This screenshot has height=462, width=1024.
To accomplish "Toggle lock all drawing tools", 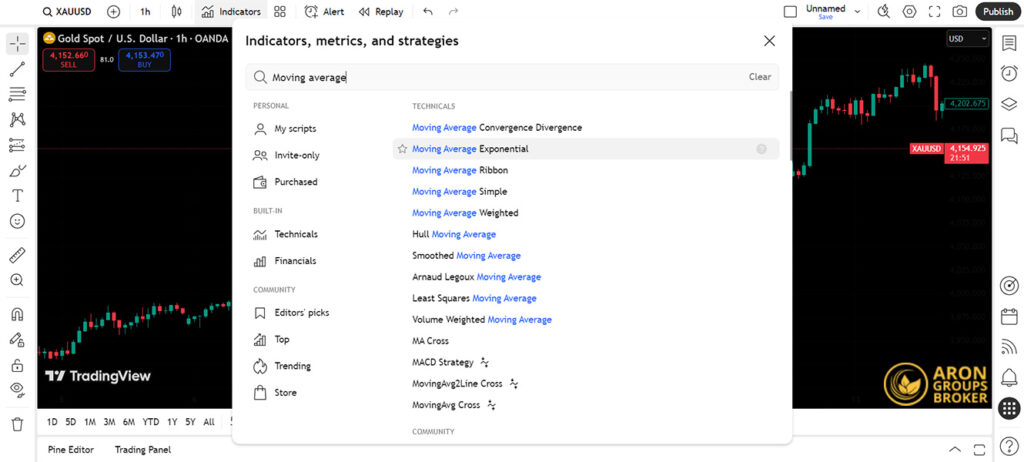I will pyautogui.click(x=17, y=365).
